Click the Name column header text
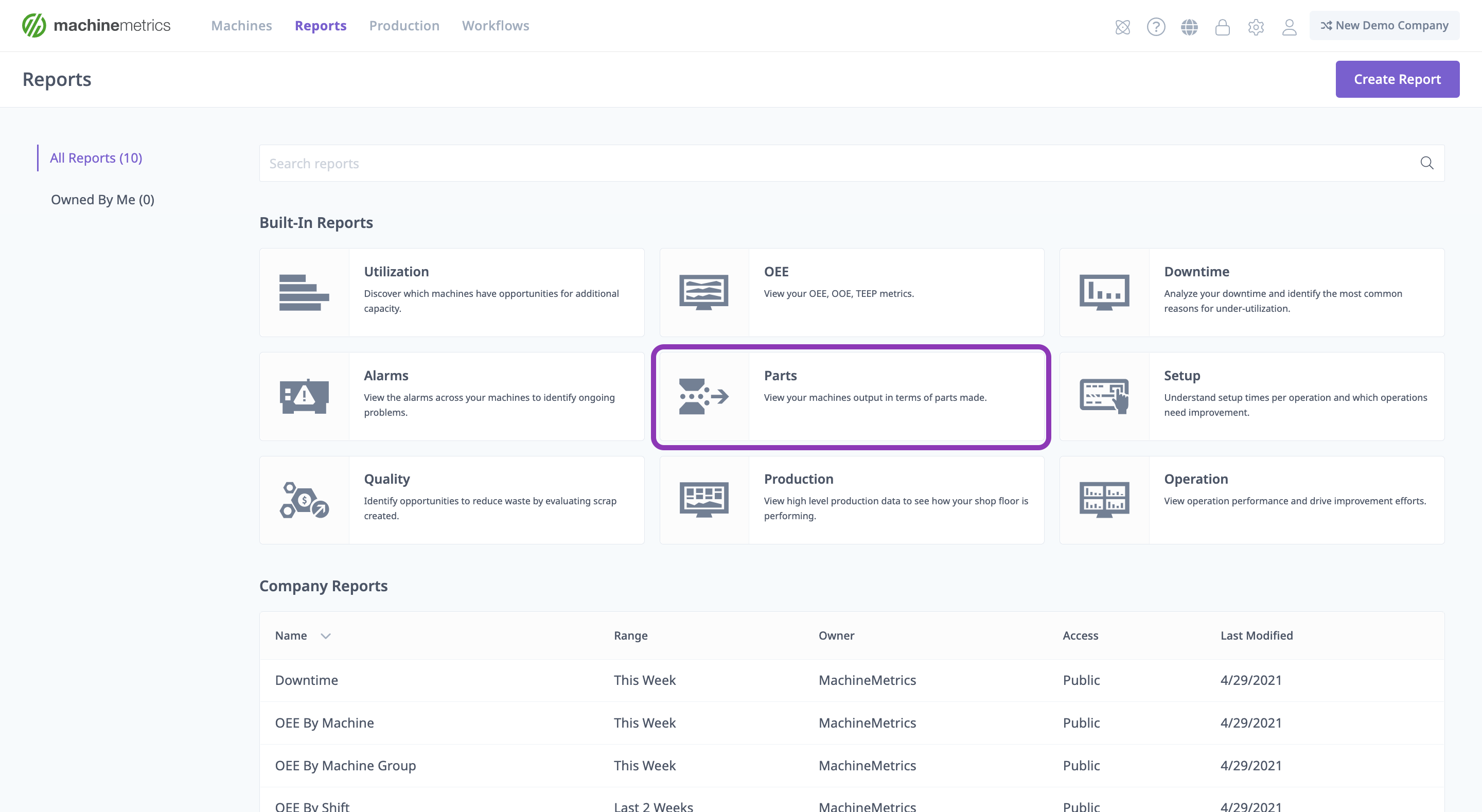Image resolution: width=1482 pixels, height=812 pixels. pyautogui.click(x=291, y=636)
